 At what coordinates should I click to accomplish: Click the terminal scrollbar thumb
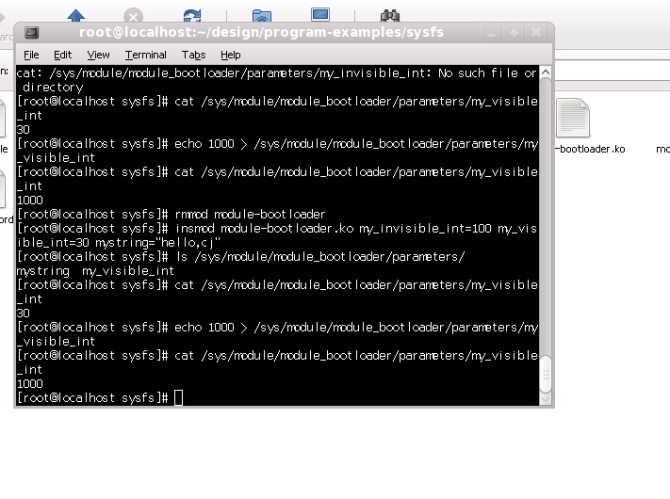click(545, 374)
